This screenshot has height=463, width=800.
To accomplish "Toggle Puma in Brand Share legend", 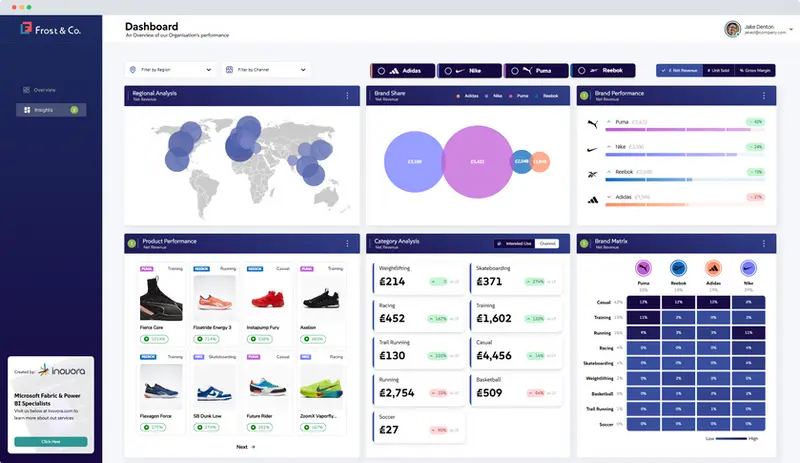I will point(518,96).
